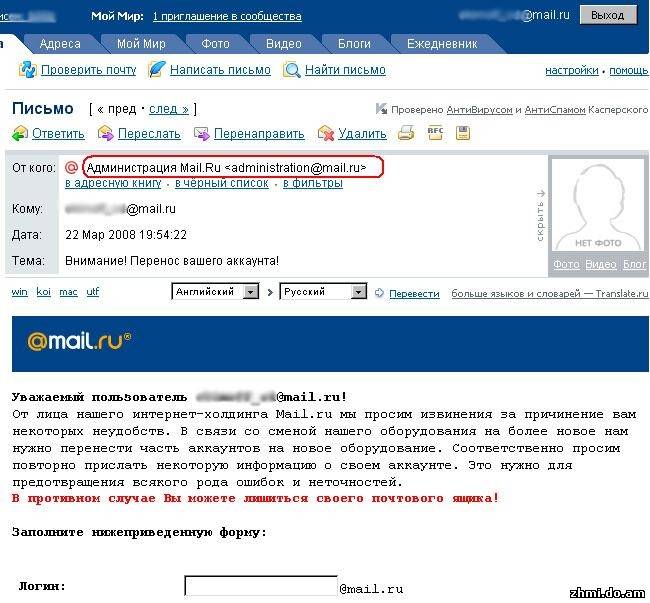The image size is (650, 603).
Task: Switch encoding to win
Action: pyautogui.click(x=19, y=292)
